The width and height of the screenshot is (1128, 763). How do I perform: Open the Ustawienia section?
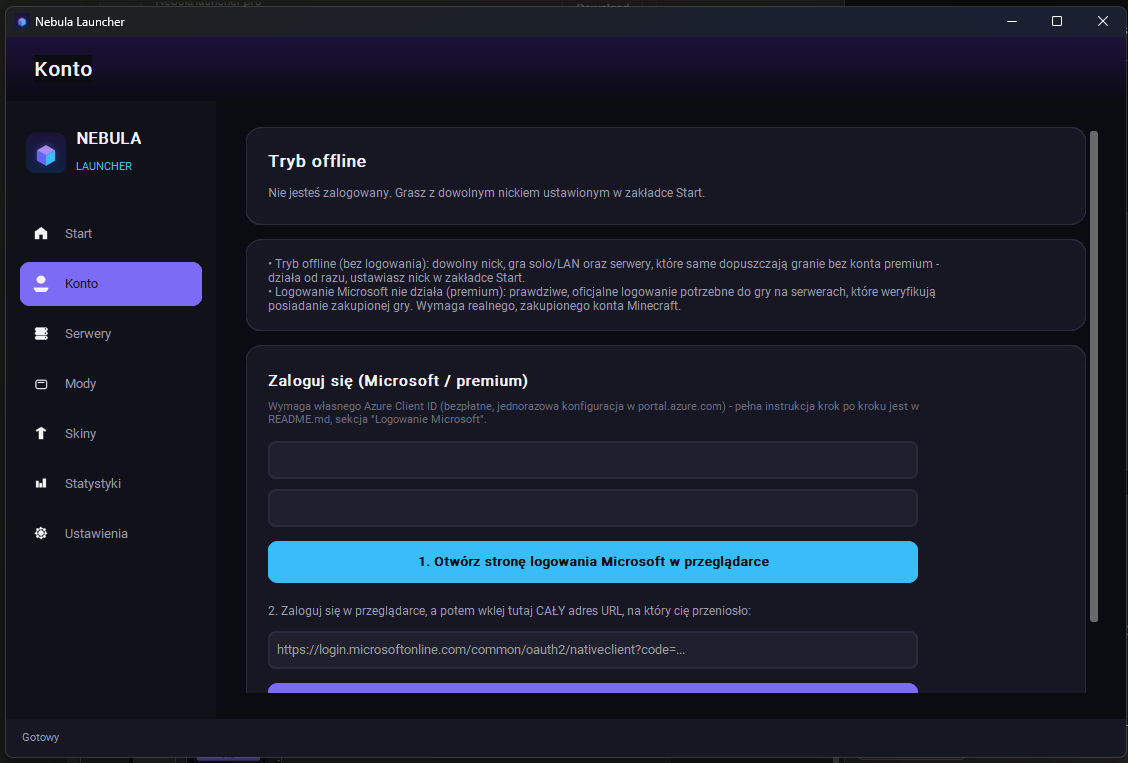[x=111, y=534]
